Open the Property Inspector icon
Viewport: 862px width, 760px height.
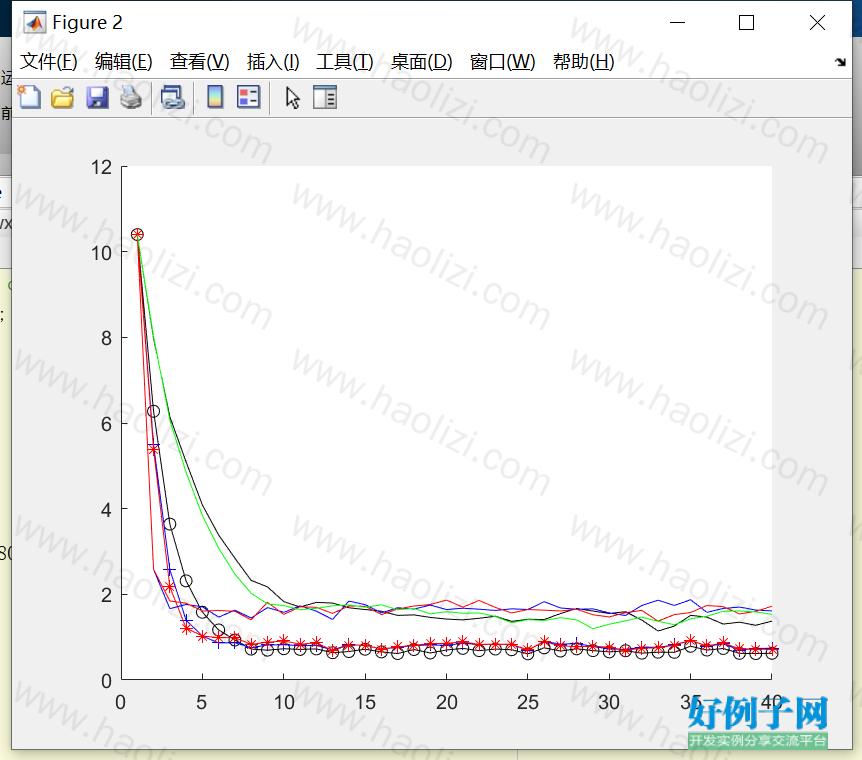325,97
